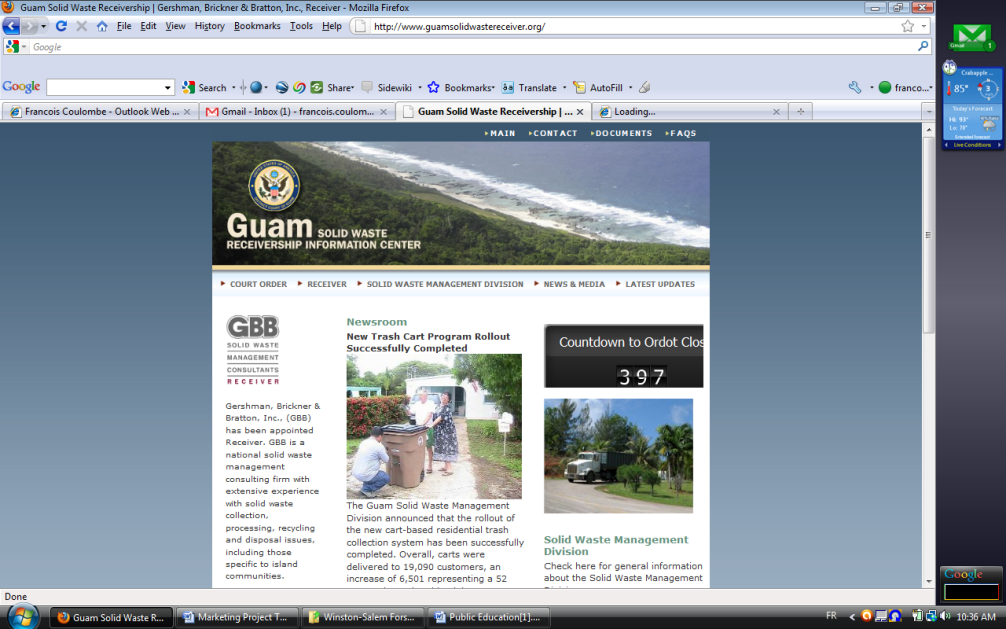Click the scrollbar down arrow
The height and width of the screenshot is (629, 1006).
[928, 582]
